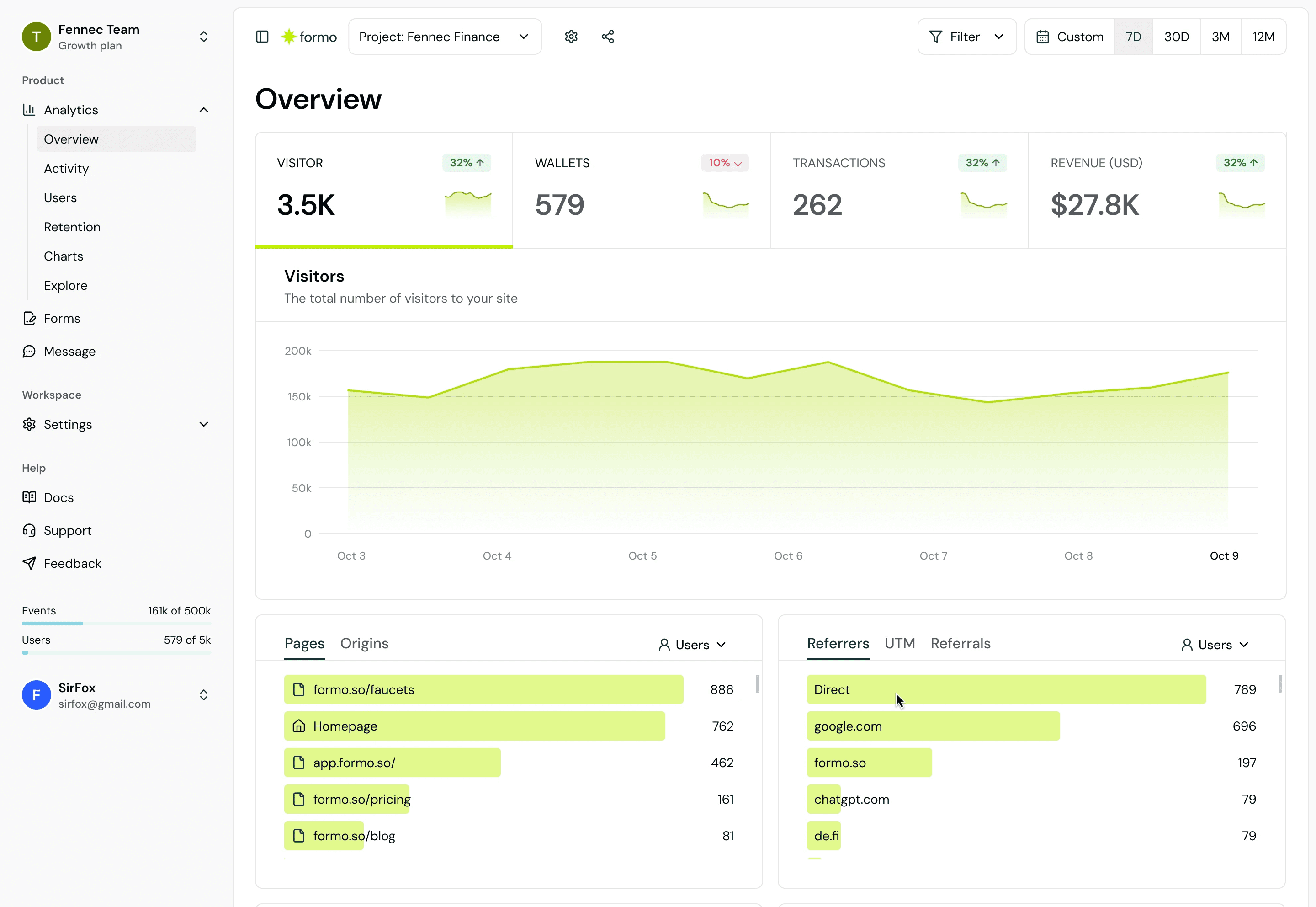Open the Overview page in sidebar

point(117,139)
